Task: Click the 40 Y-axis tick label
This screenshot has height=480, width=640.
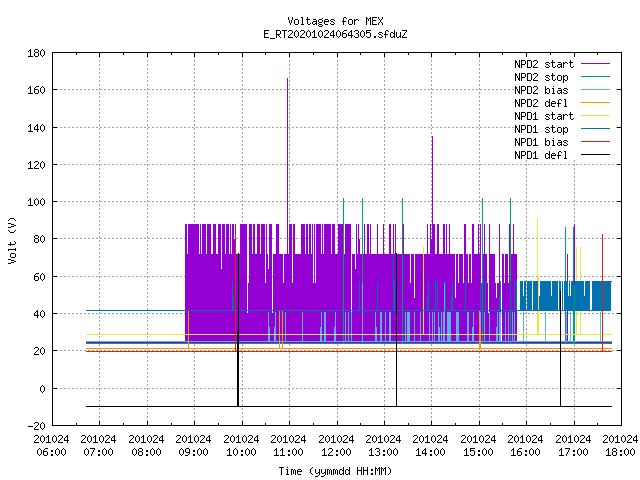Action: pos(40,314)
